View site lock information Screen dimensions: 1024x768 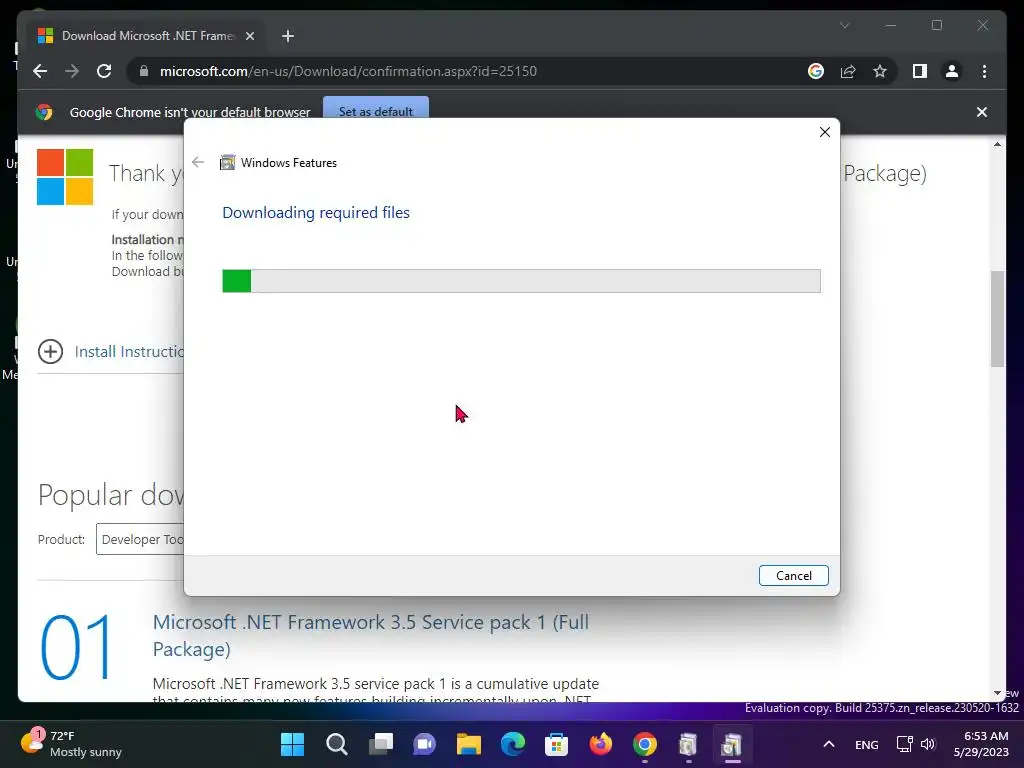pos(144,71)
